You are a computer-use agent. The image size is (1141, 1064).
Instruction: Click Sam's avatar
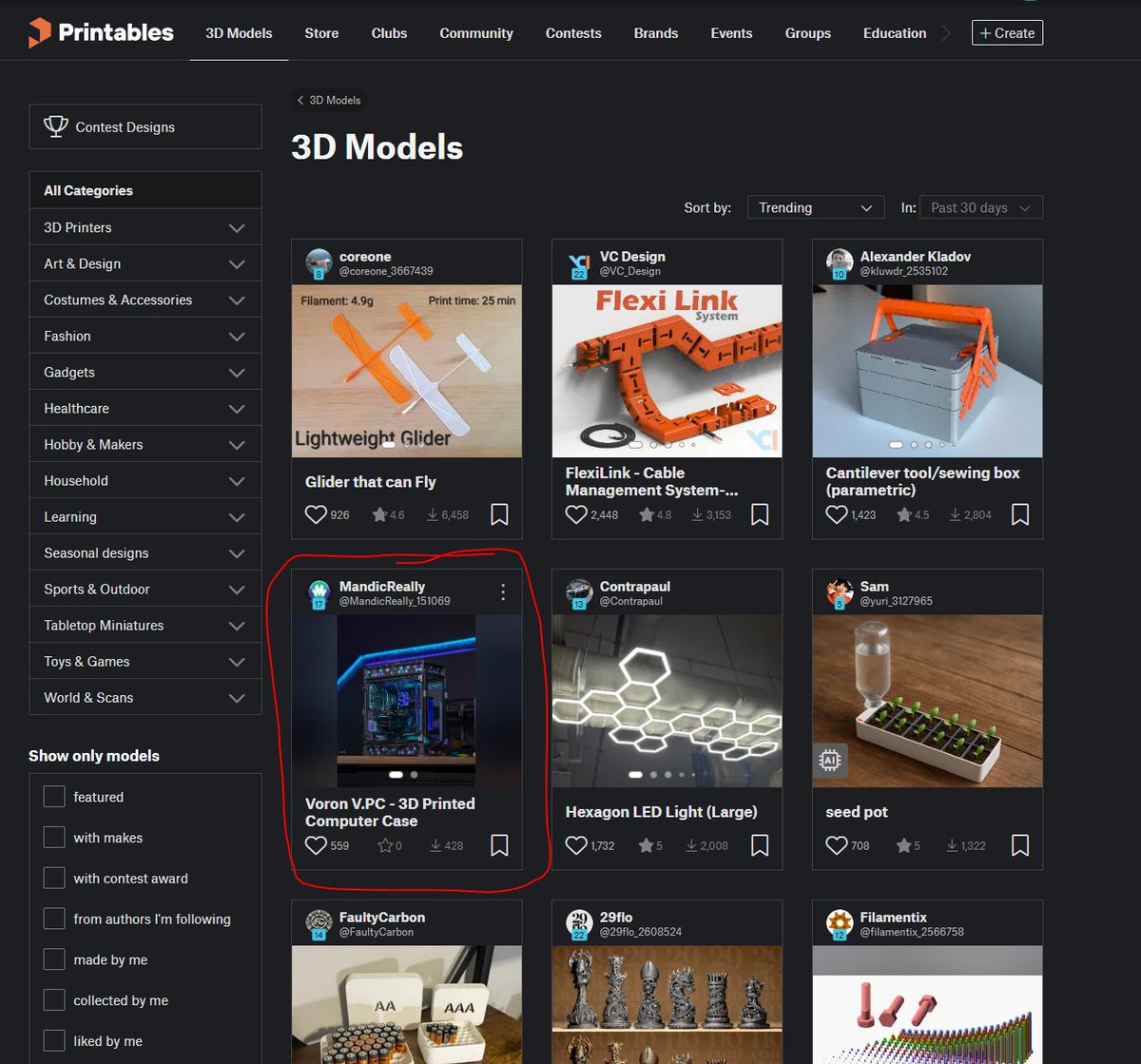(840, 593)
